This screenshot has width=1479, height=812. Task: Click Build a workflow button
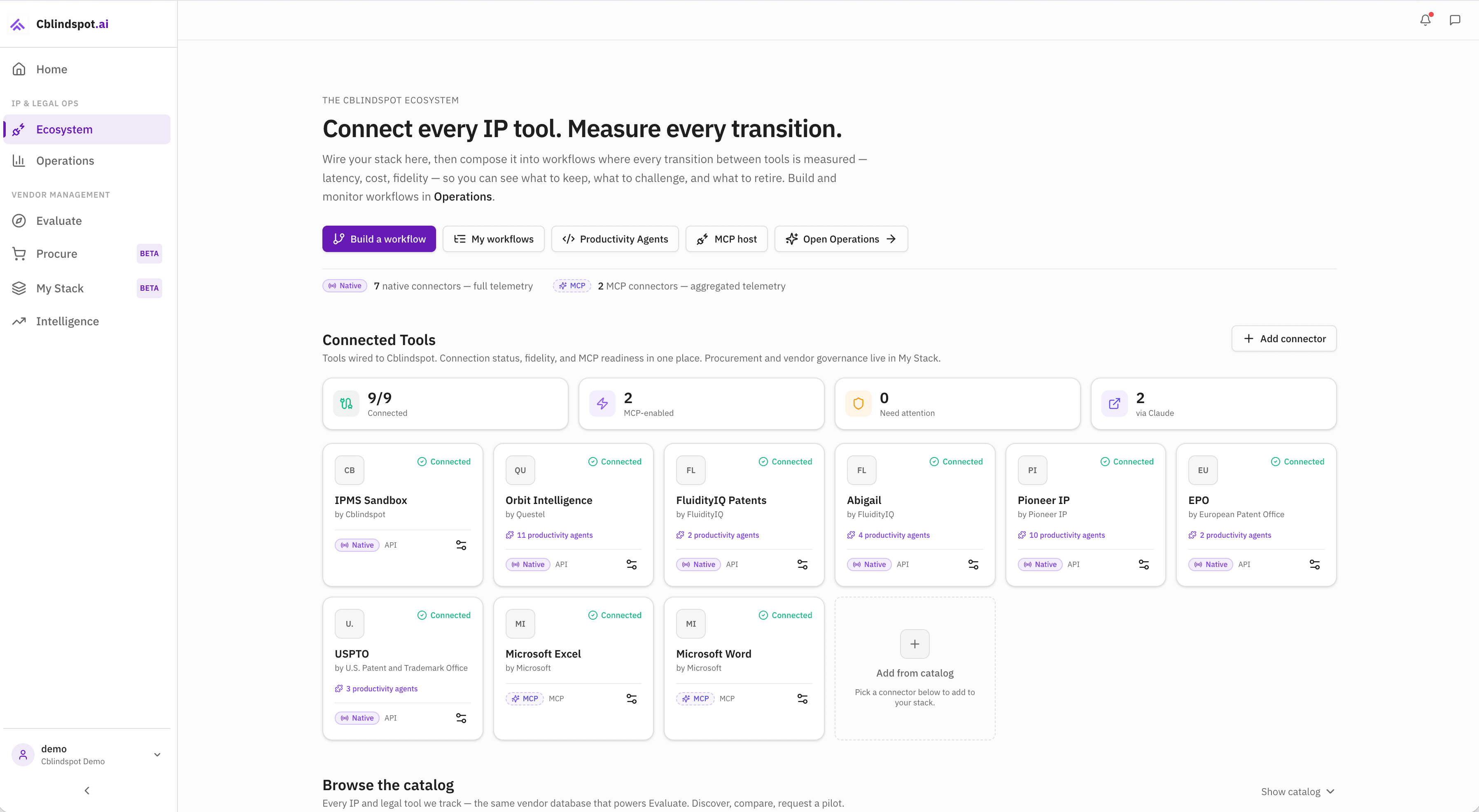[x=379, y=239]
